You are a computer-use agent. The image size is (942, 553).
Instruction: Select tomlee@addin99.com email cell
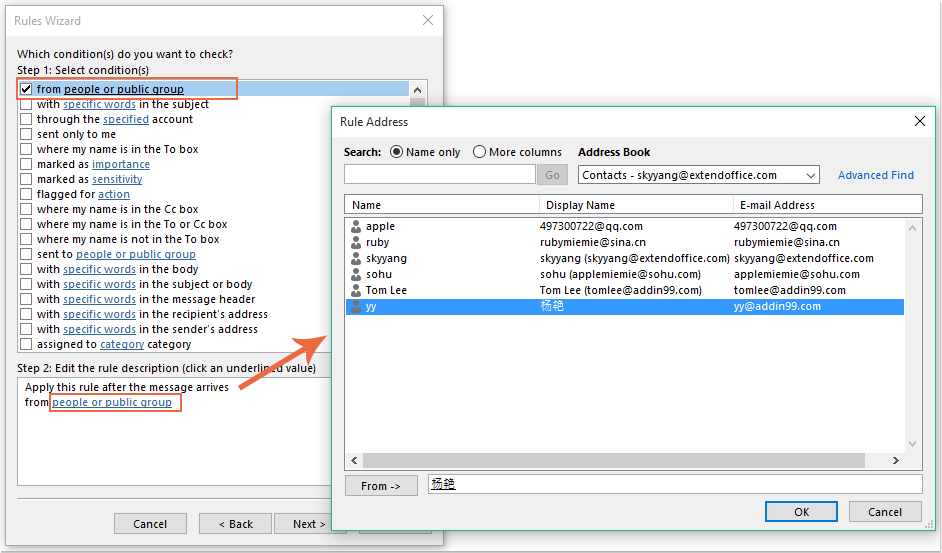point(789,290)
